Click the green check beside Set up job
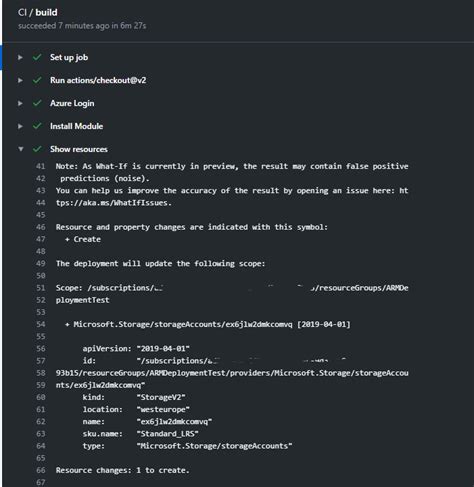The image size is (474, 487). coord(37,57)
